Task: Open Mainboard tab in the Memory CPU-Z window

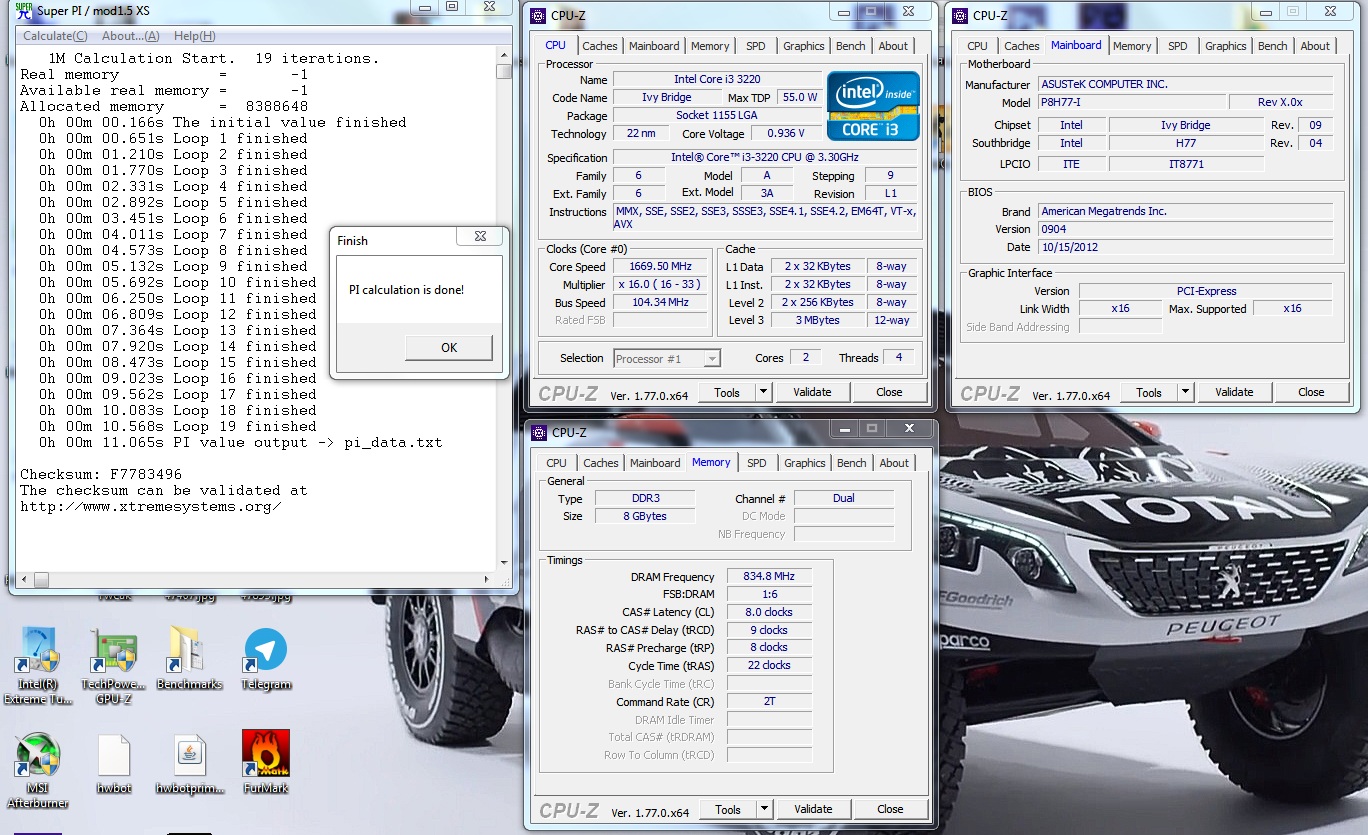Action: (x=655, y=463)
